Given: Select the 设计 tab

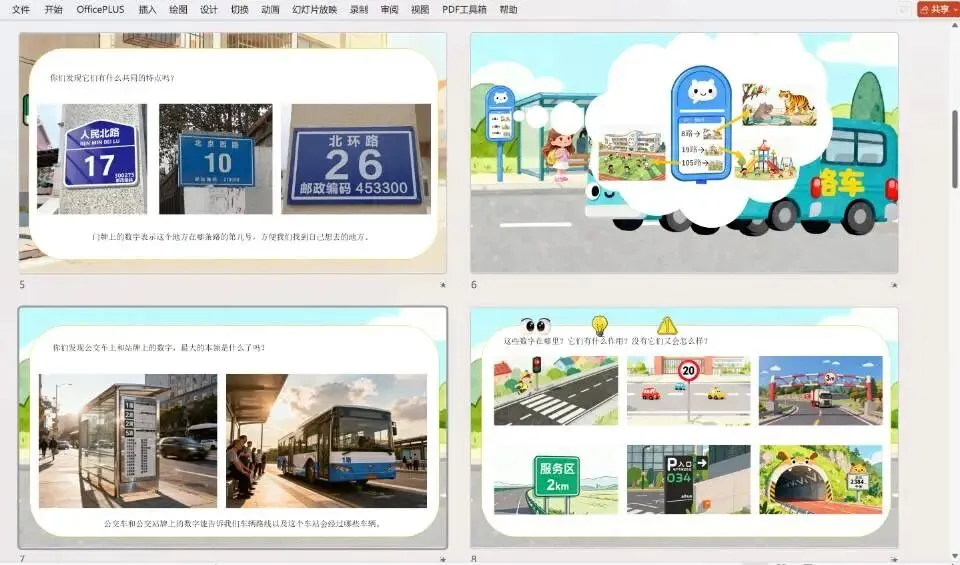Looking at the screenshot, I should coord(209,9).
